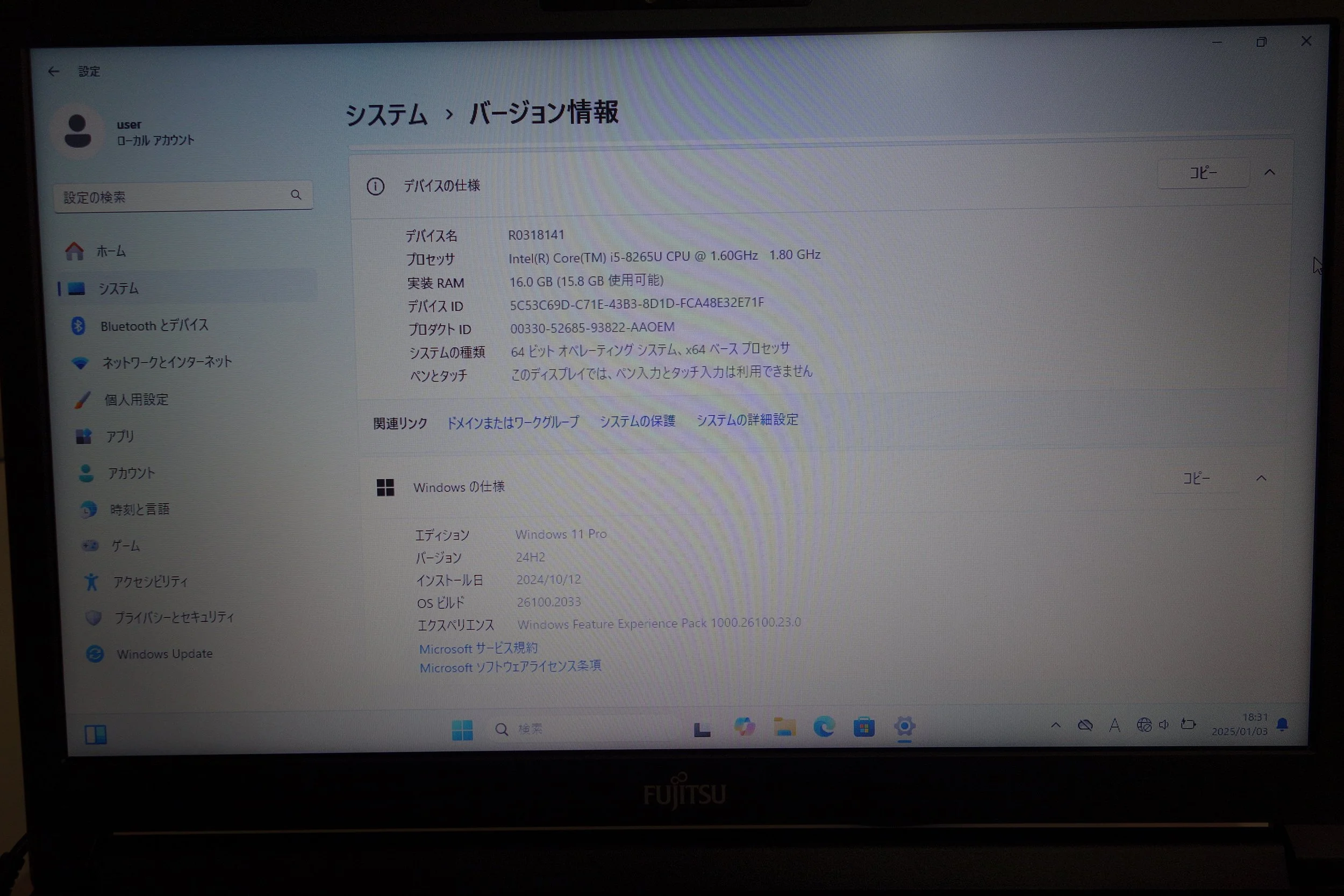Viewport: 1344px width, 896px height.
Task: Click the システム breadcrumb in the title
Action: click(x=387, y=114)
